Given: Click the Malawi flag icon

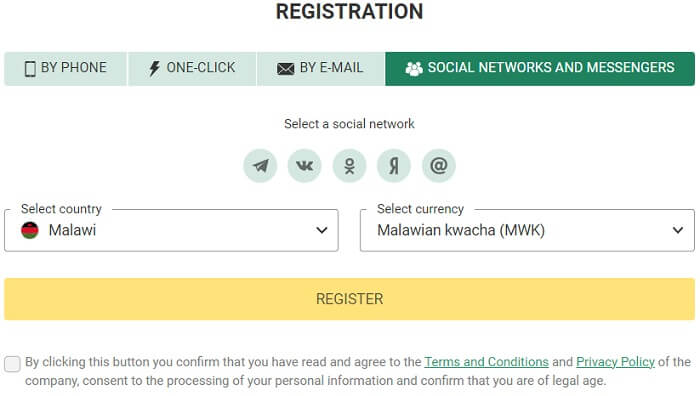Looking at the screenshot, I should [30, 230].
